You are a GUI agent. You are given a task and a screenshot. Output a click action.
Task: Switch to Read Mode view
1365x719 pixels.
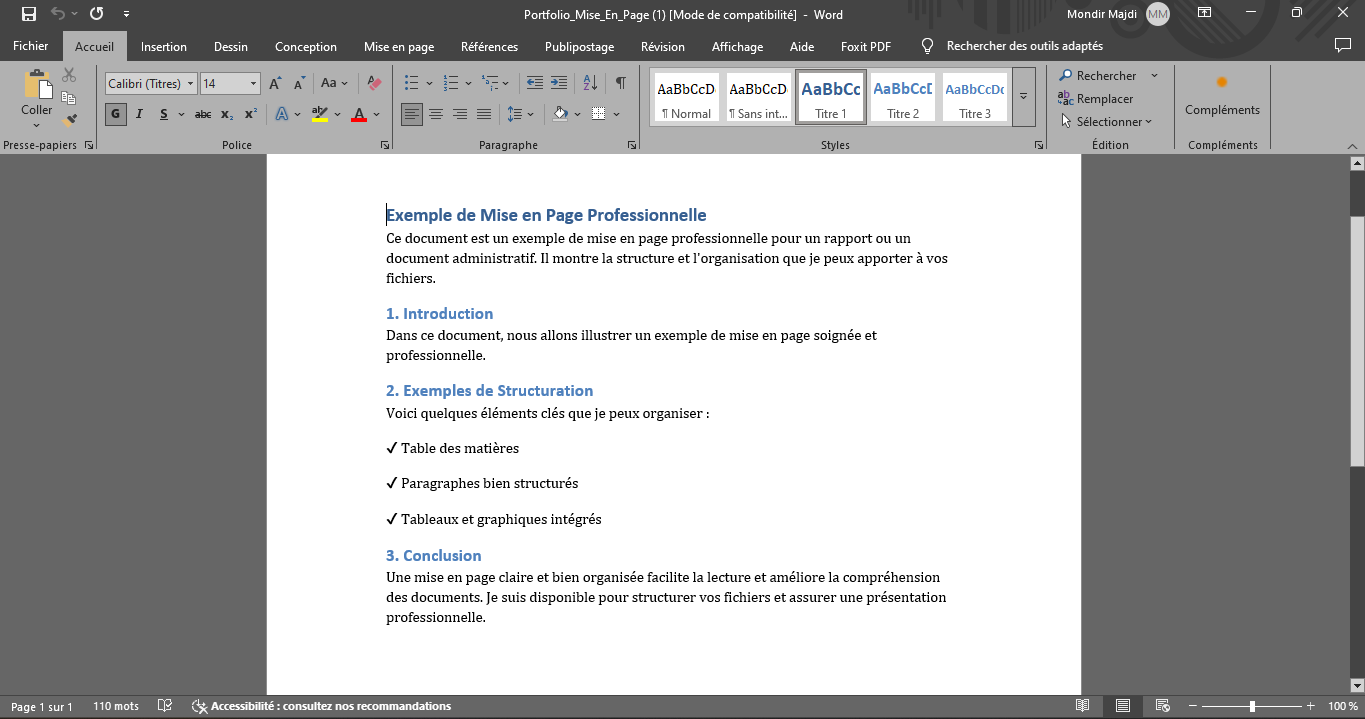click(1083, 706)
